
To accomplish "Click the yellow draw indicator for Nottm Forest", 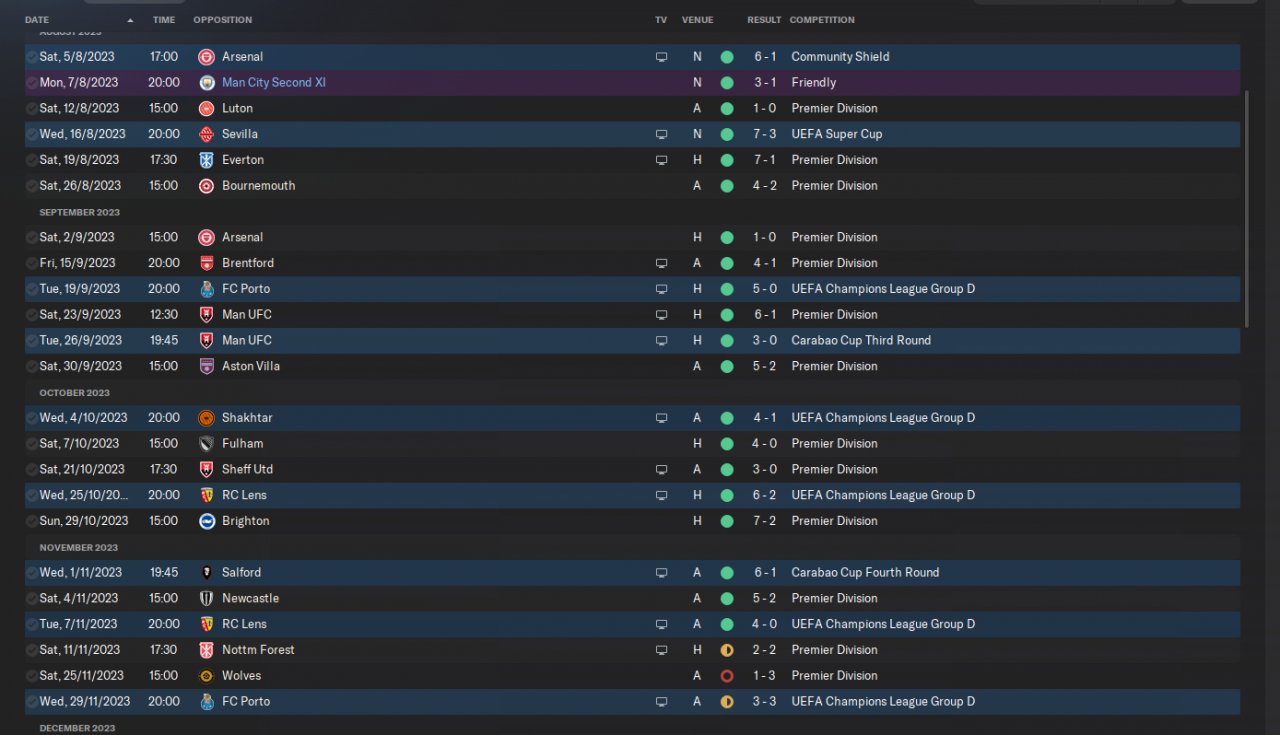I will click(x=727, y=650).
